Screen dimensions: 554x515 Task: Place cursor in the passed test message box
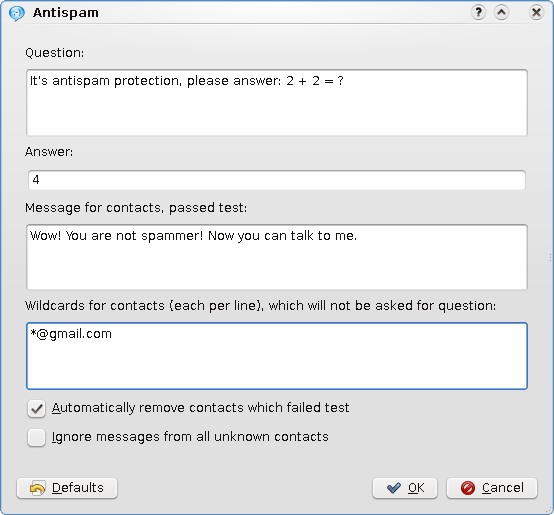click(277, 257)
